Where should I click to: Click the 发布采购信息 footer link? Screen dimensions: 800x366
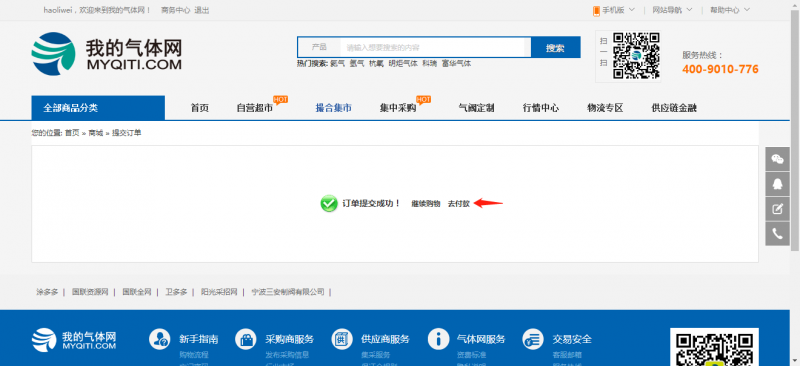(x=287, y=355)
